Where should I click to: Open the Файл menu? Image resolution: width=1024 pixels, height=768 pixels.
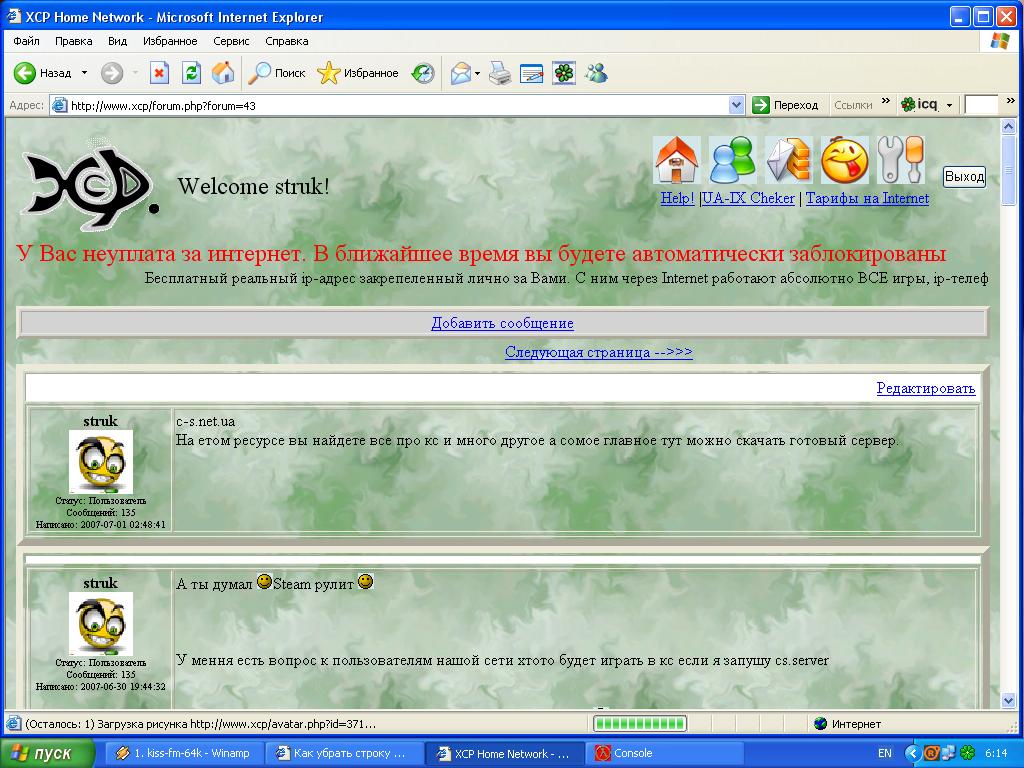pos(26,41)
